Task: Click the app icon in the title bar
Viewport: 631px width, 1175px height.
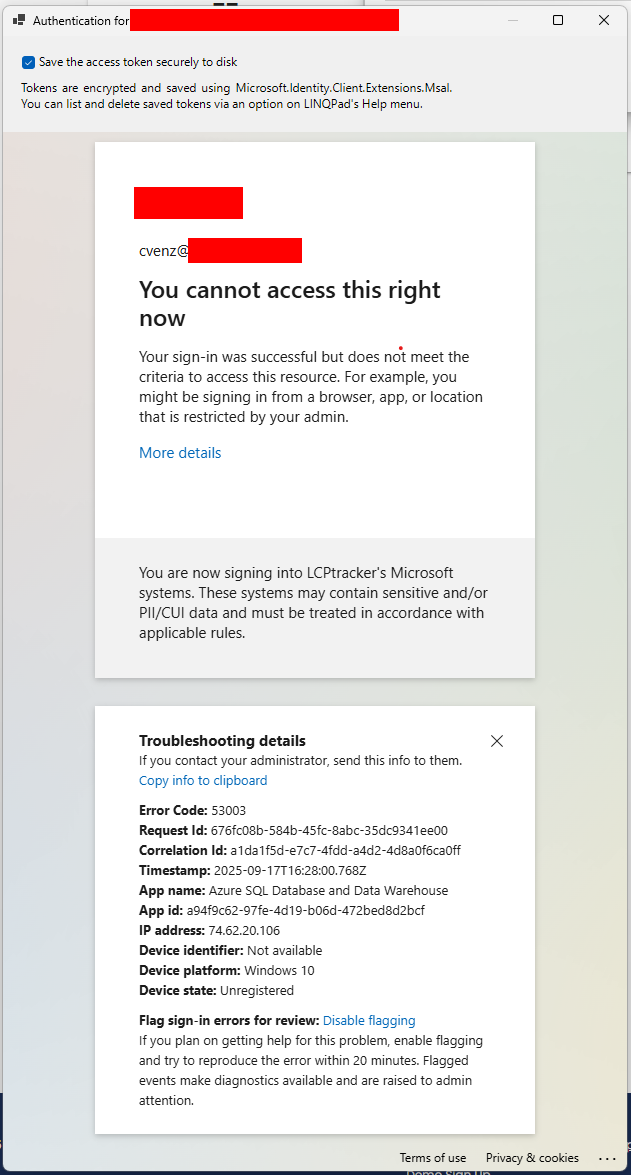Action: click(19, 21)
